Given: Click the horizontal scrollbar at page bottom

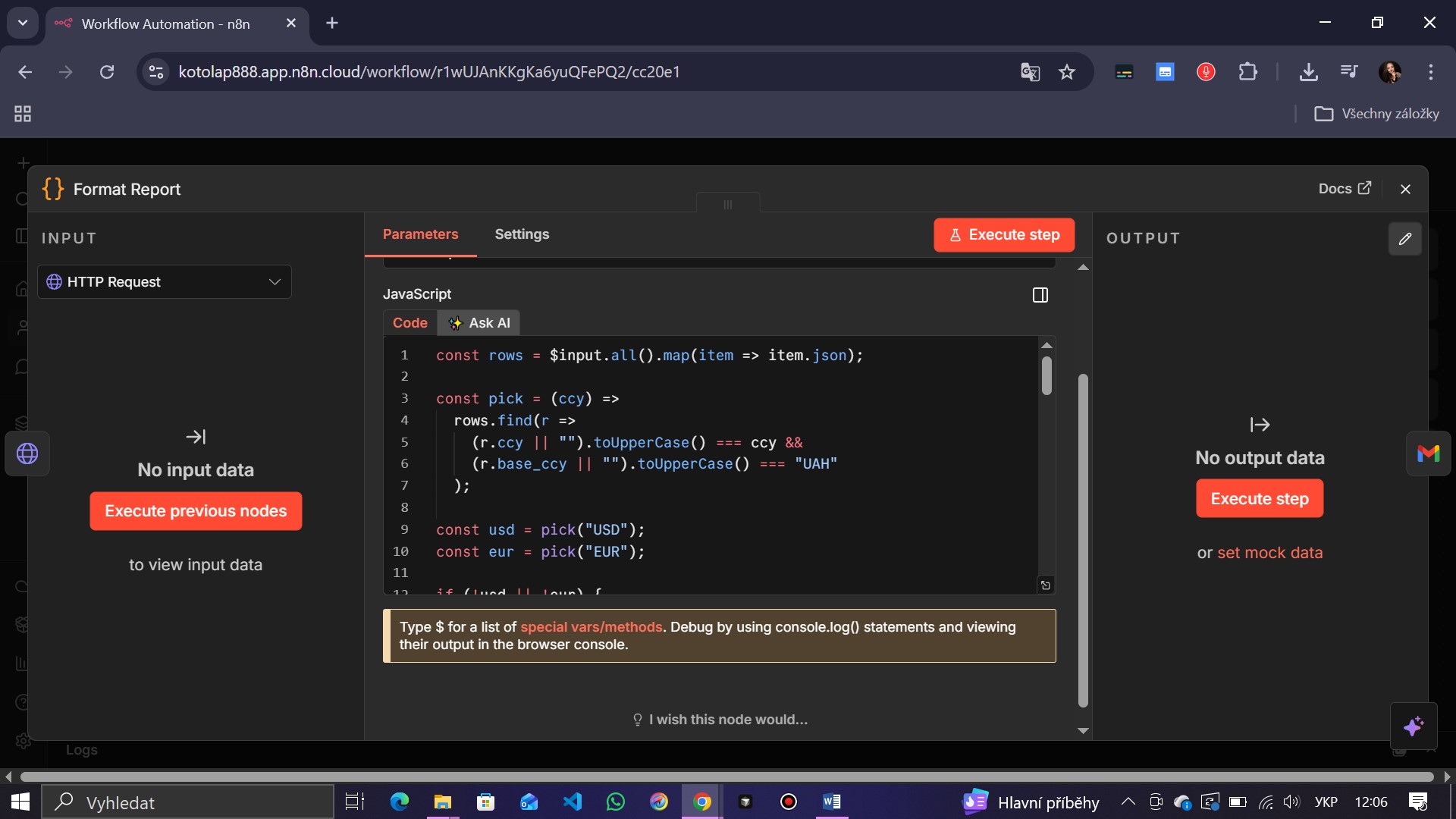Looking at the screenshot, I should point(726,777).
